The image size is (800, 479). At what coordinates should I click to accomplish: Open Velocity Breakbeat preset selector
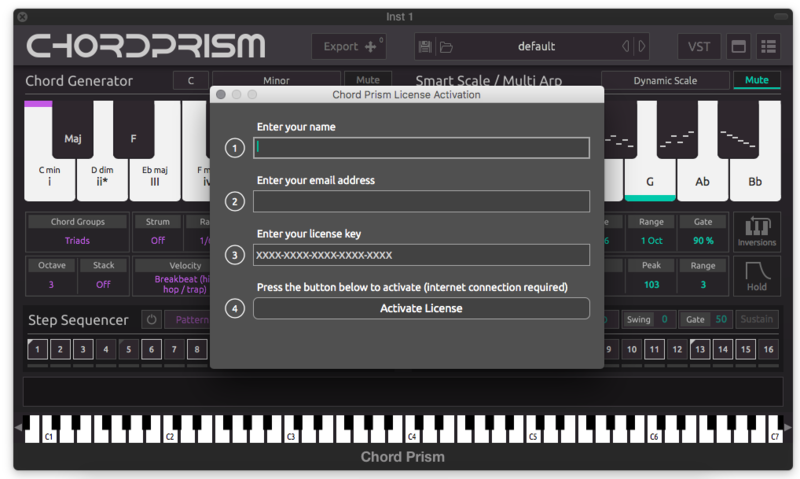pos(183,284)
